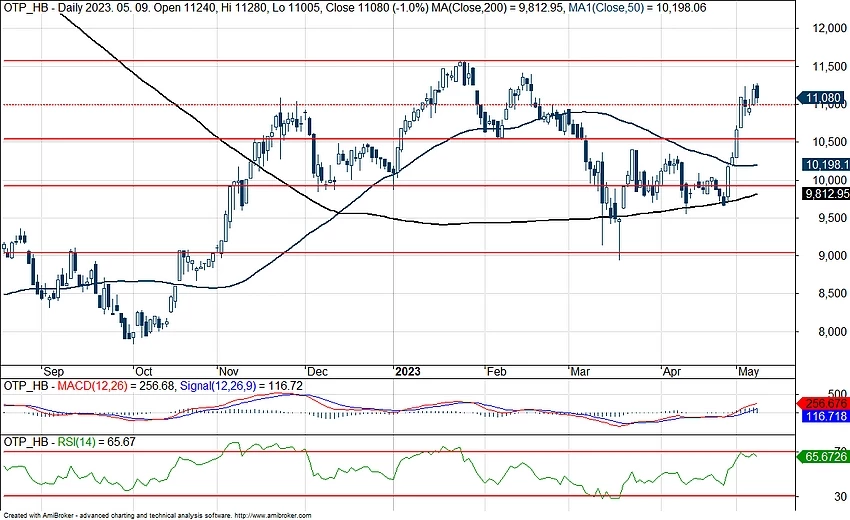Click the Sep label on time axis
Image resolution: width=850 pixels, height=520 pixels.
click(x=54, y=371)
